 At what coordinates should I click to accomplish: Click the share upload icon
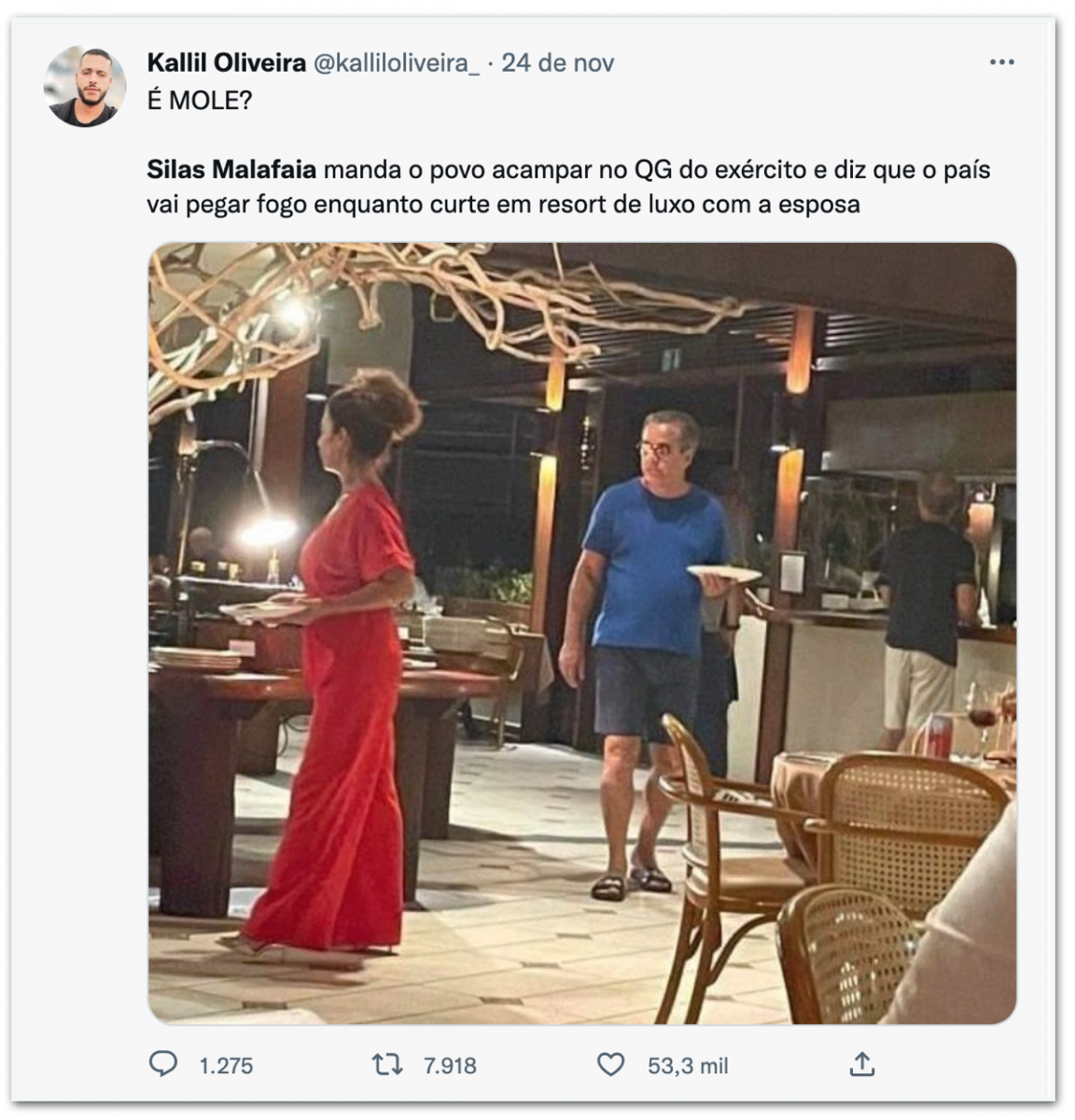[861, 1064]
